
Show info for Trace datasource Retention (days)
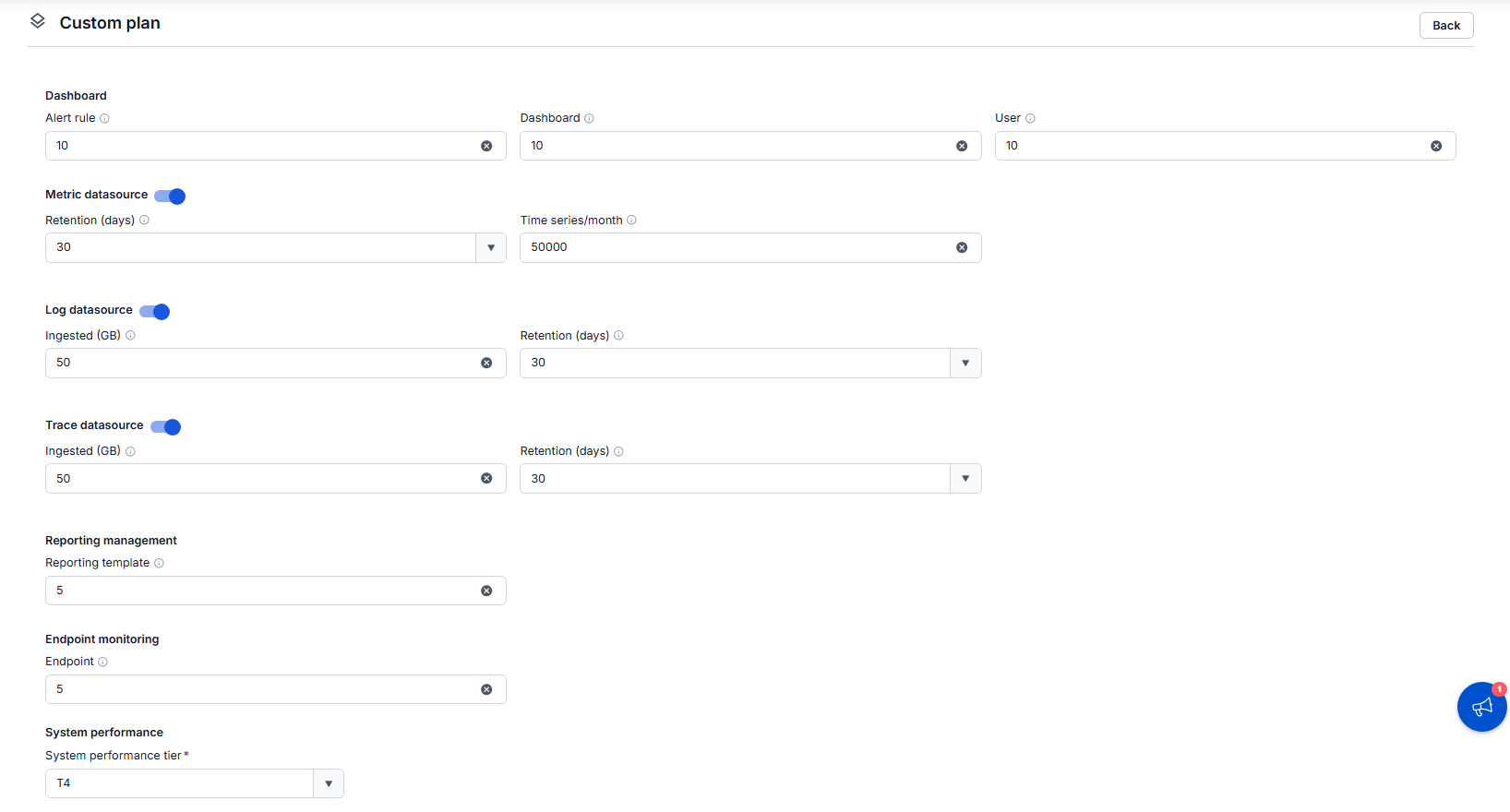pos(618,451)
